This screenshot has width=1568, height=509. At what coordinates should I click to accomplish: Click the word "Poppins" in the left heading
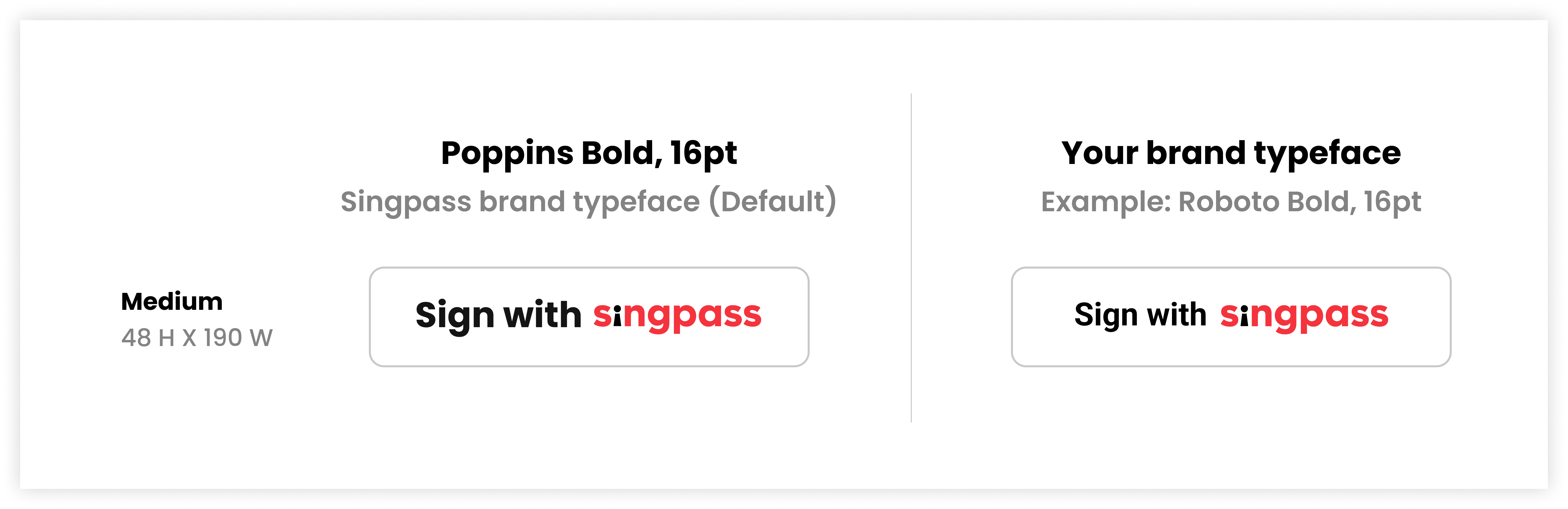click(x=506, y=153)
